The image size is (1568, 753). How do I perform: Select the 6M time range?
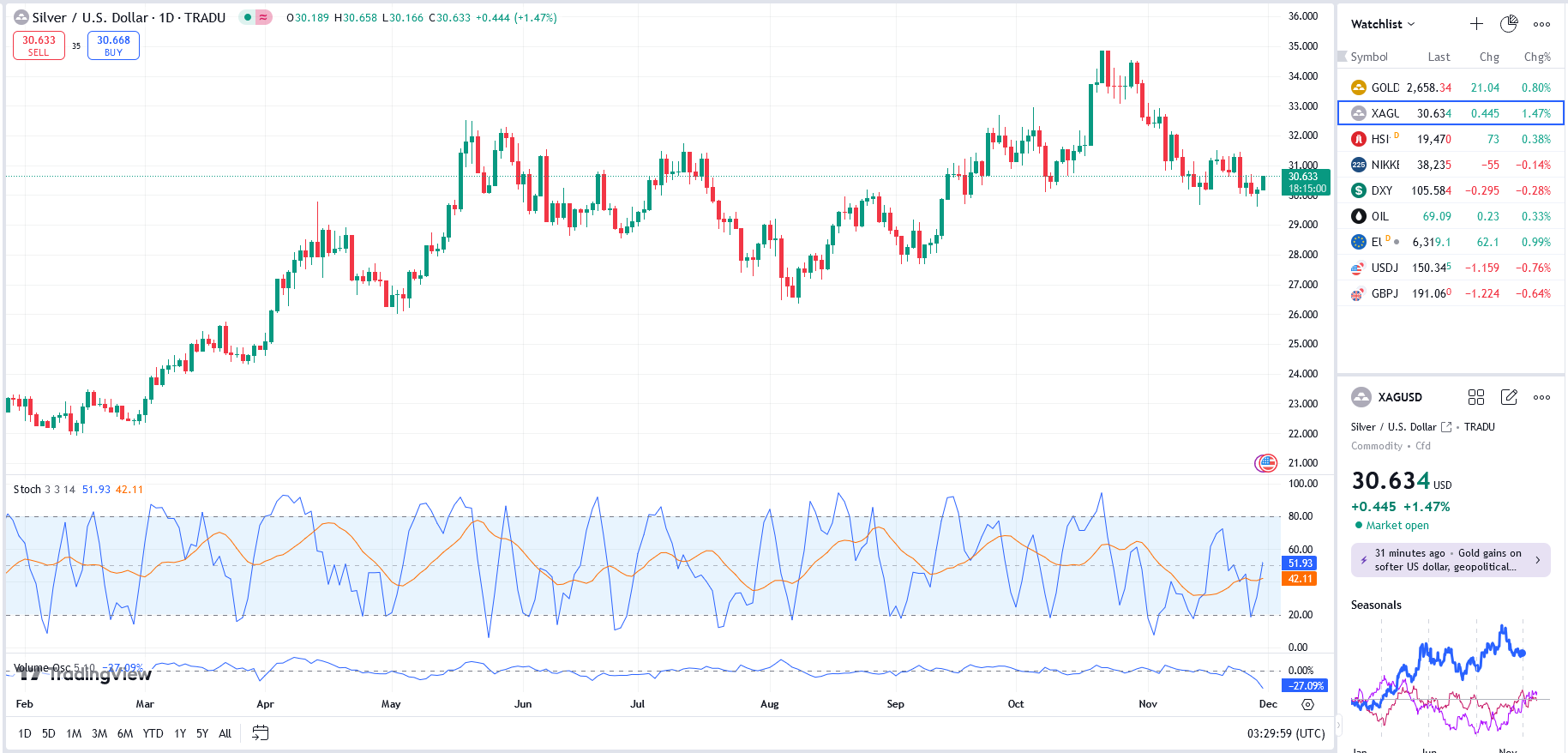click(125, 733)
